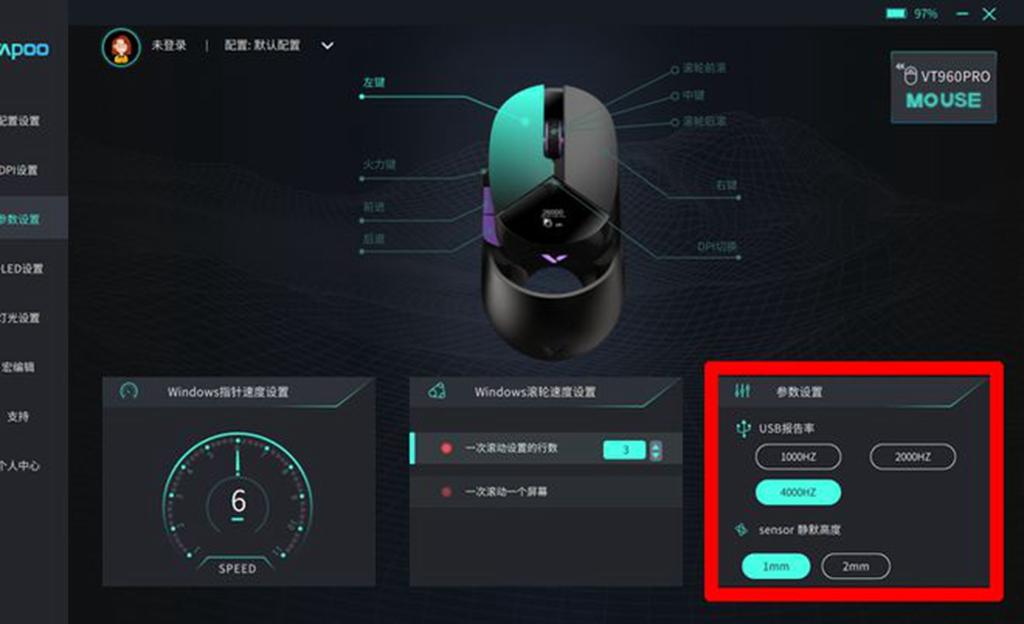Click the VT960PRO mouse device badge

click(944, 87)
